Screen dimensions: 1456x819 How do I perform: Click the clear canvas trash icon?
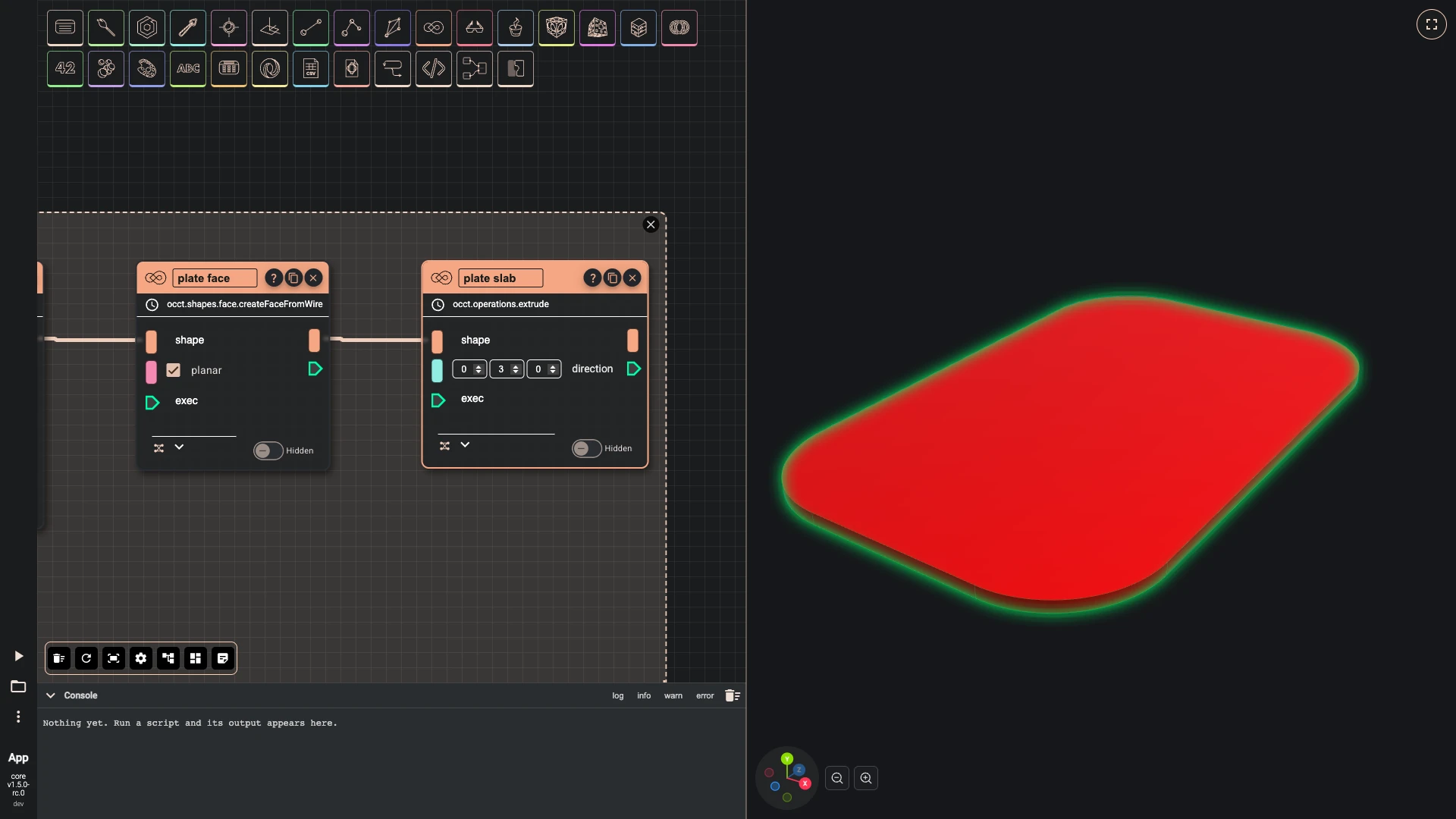pyautogui.click(x=59, y=658)
